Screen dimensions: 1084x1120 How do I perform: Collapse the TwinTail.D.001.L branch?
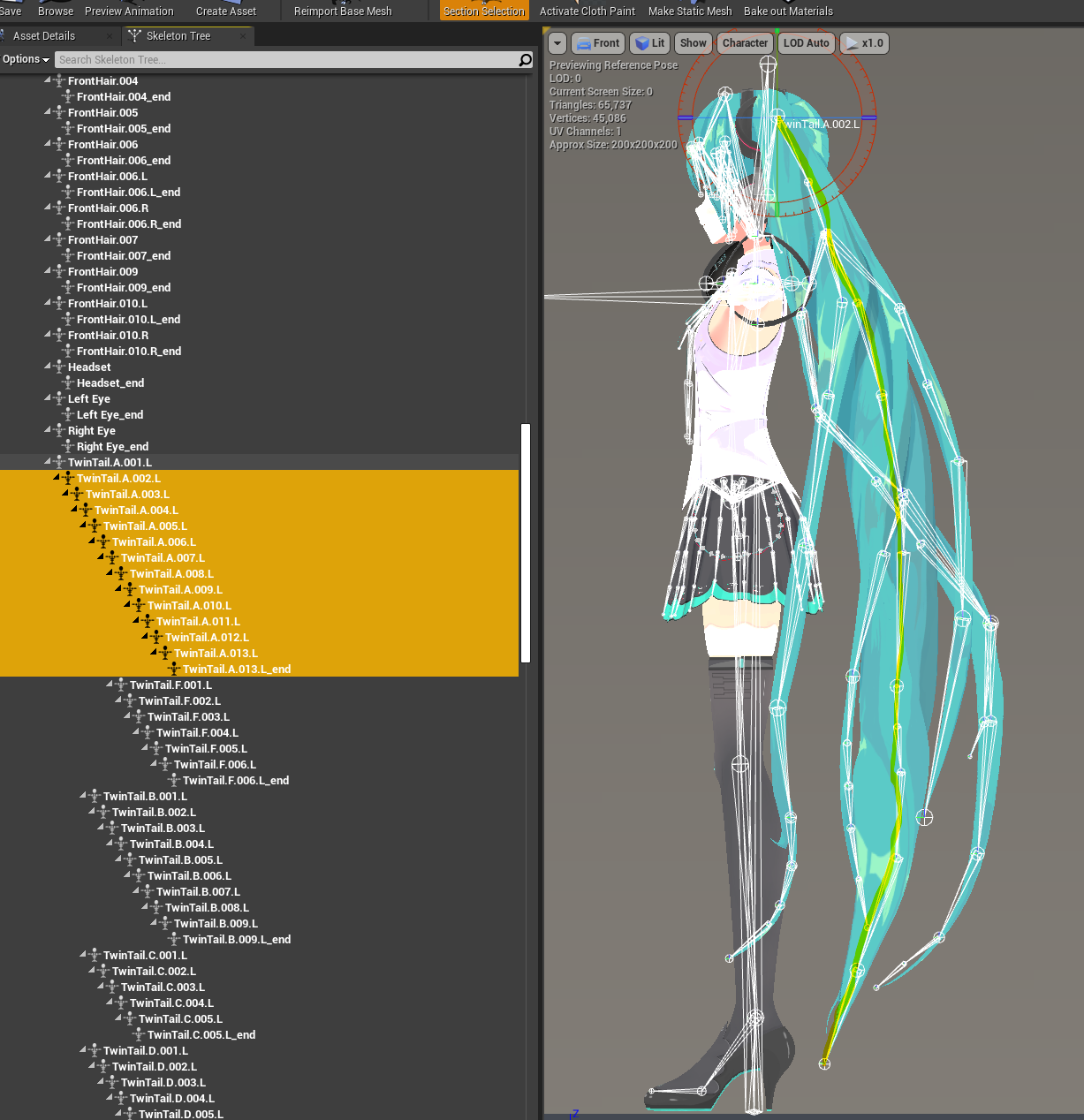pyautogui.click(x=83, y=1049)
